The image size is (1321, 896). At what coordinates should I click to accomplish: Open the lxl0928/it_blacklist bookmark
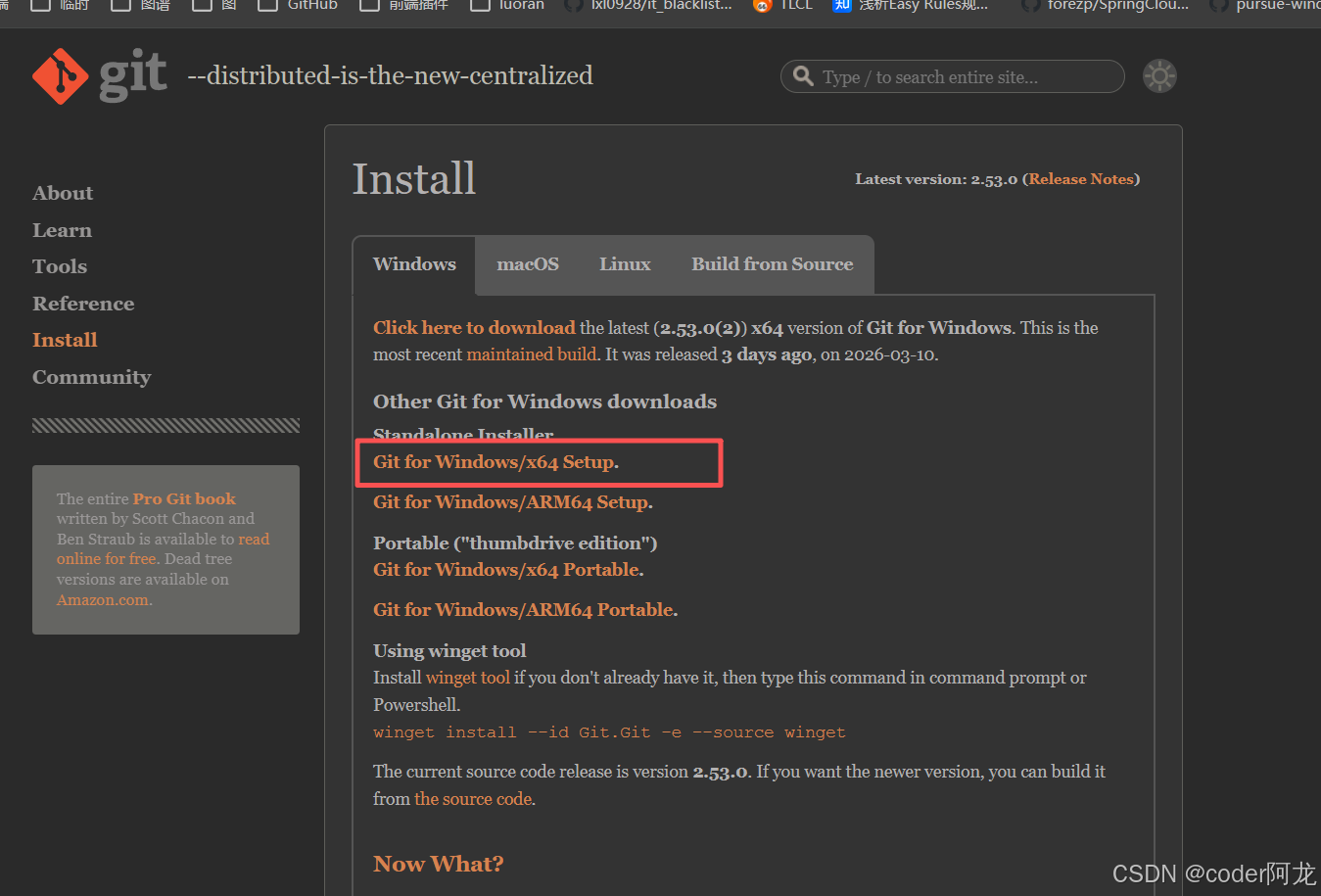(647, 5)
